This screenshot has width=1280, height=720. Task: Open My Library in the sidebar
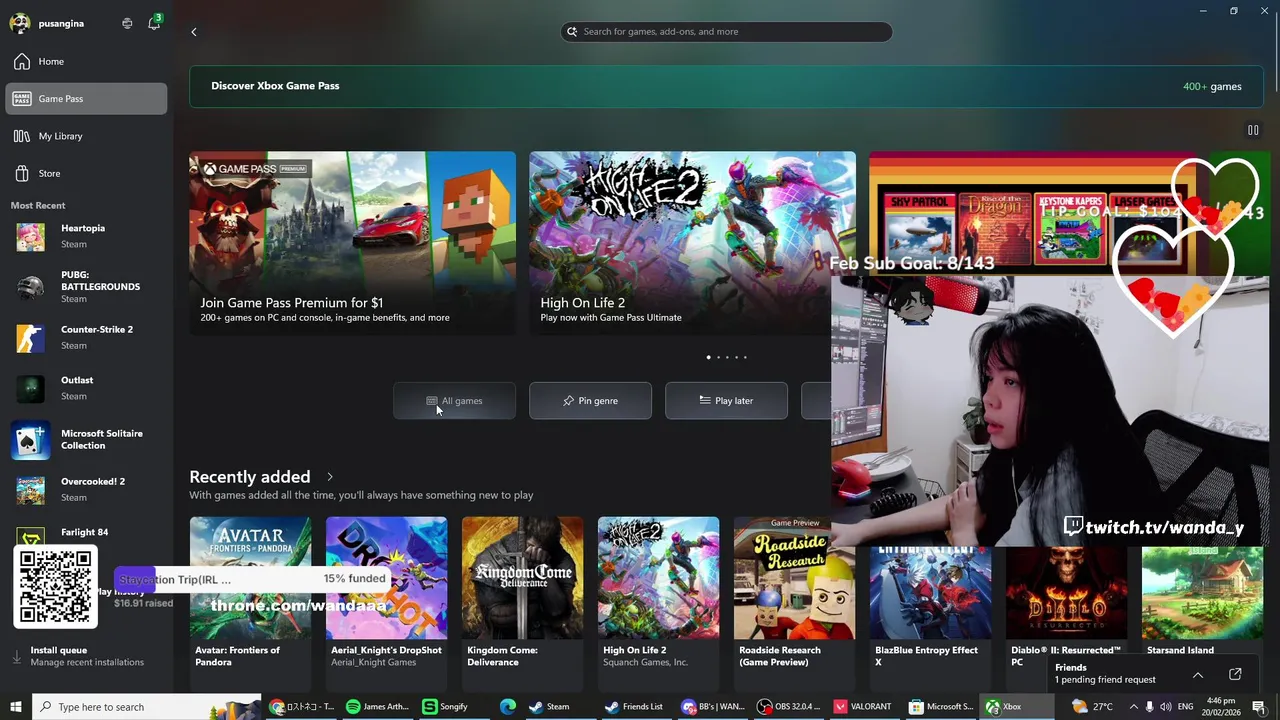(86, 136)
